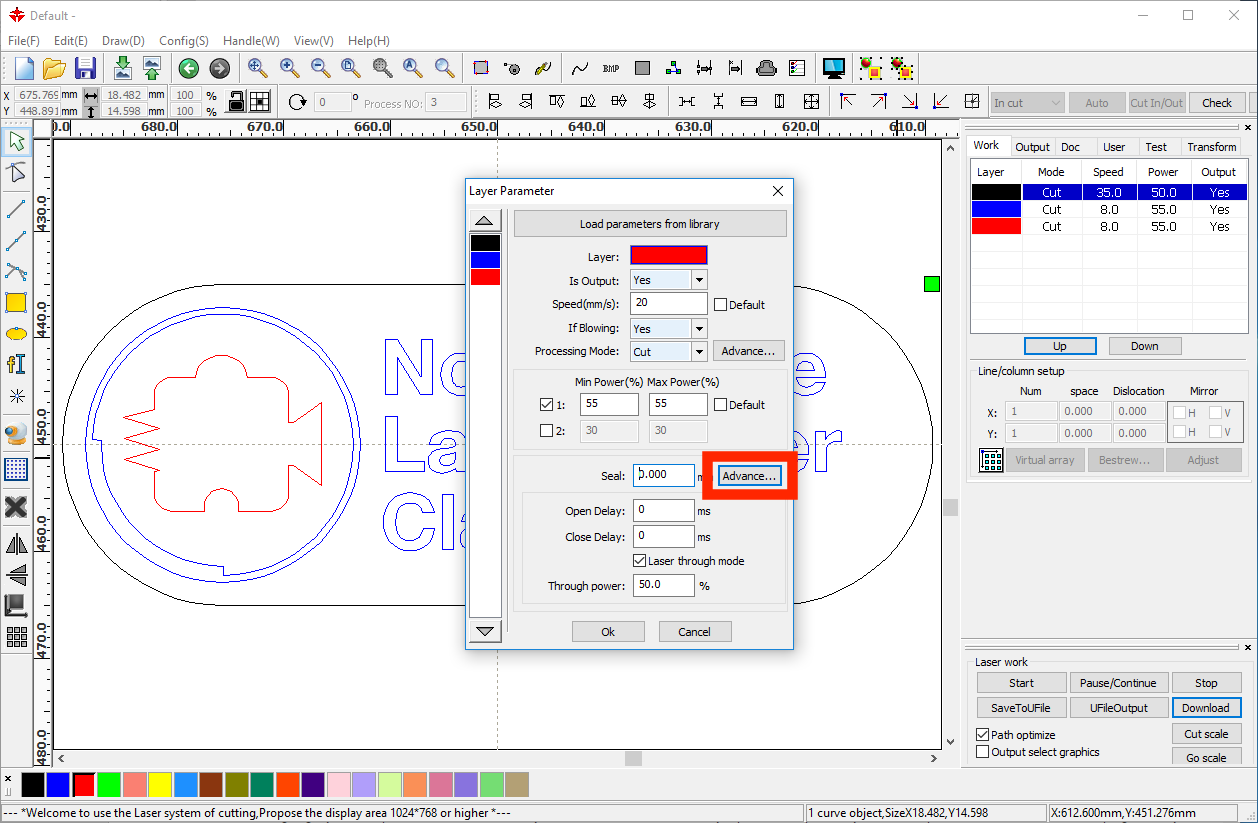Select the ellipse drawing tool
The height and width of the screenshot is (823, 1258).
click(16, 333)
